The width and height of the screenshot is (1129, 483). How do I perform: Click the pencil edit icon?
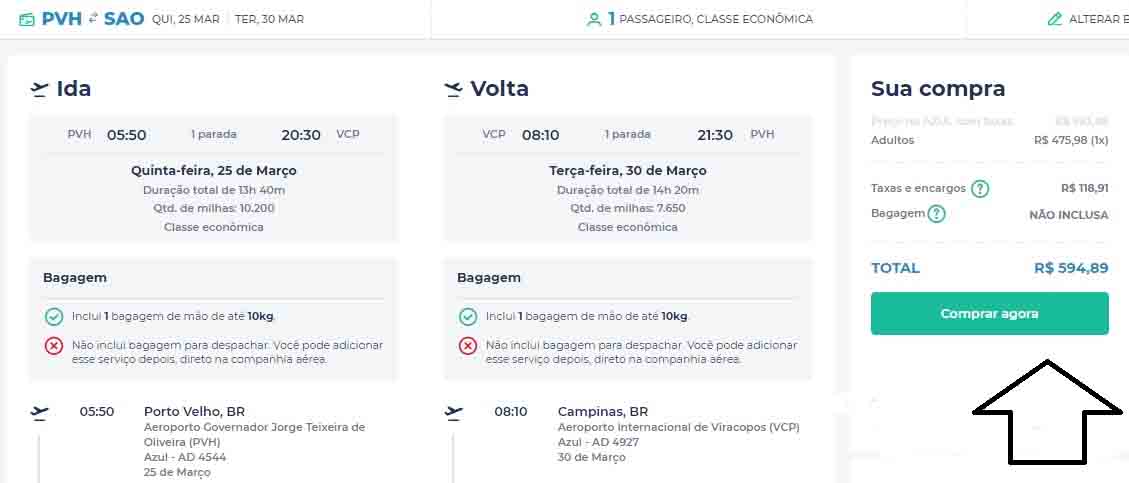[x=1054, y=19]
